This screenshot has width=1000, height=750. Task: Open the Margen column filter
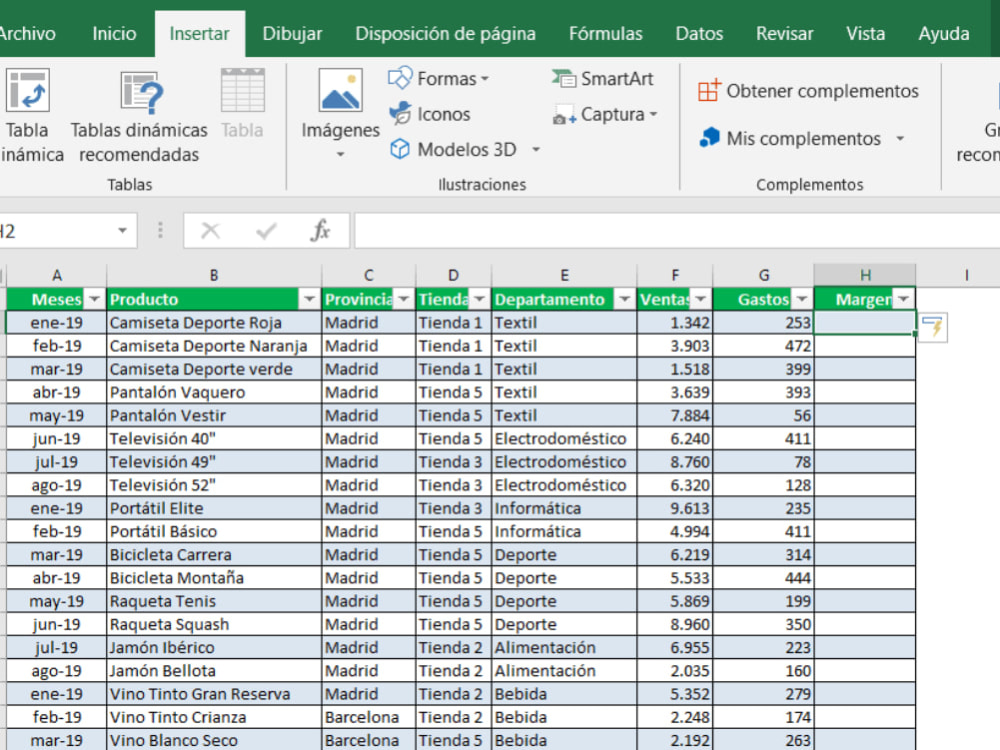904,299
